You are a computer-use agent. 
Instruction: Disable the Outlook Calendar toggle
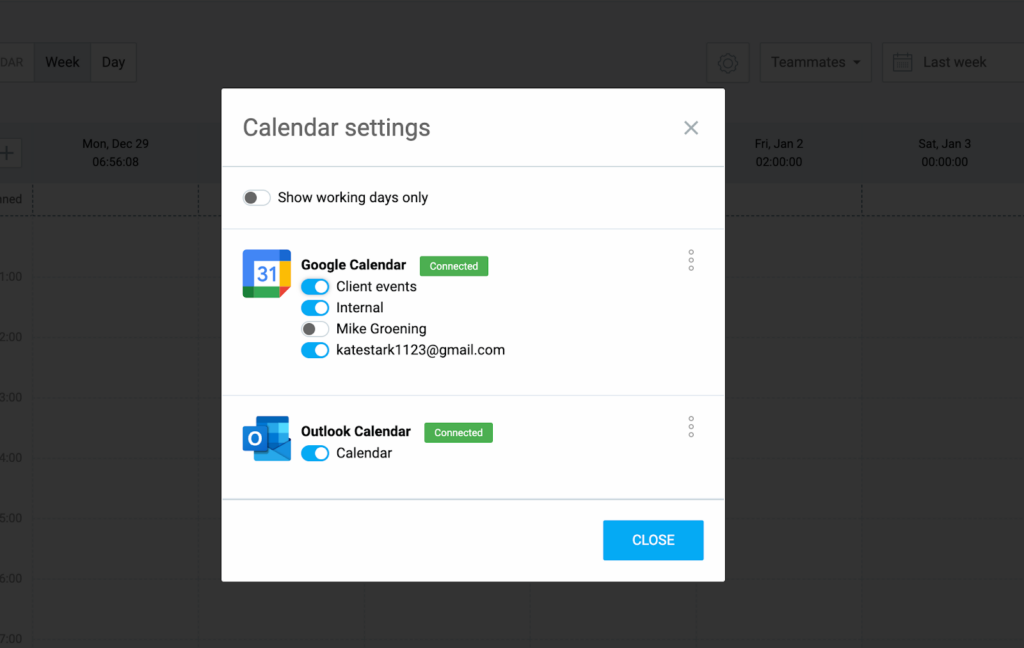pos(315,453)
